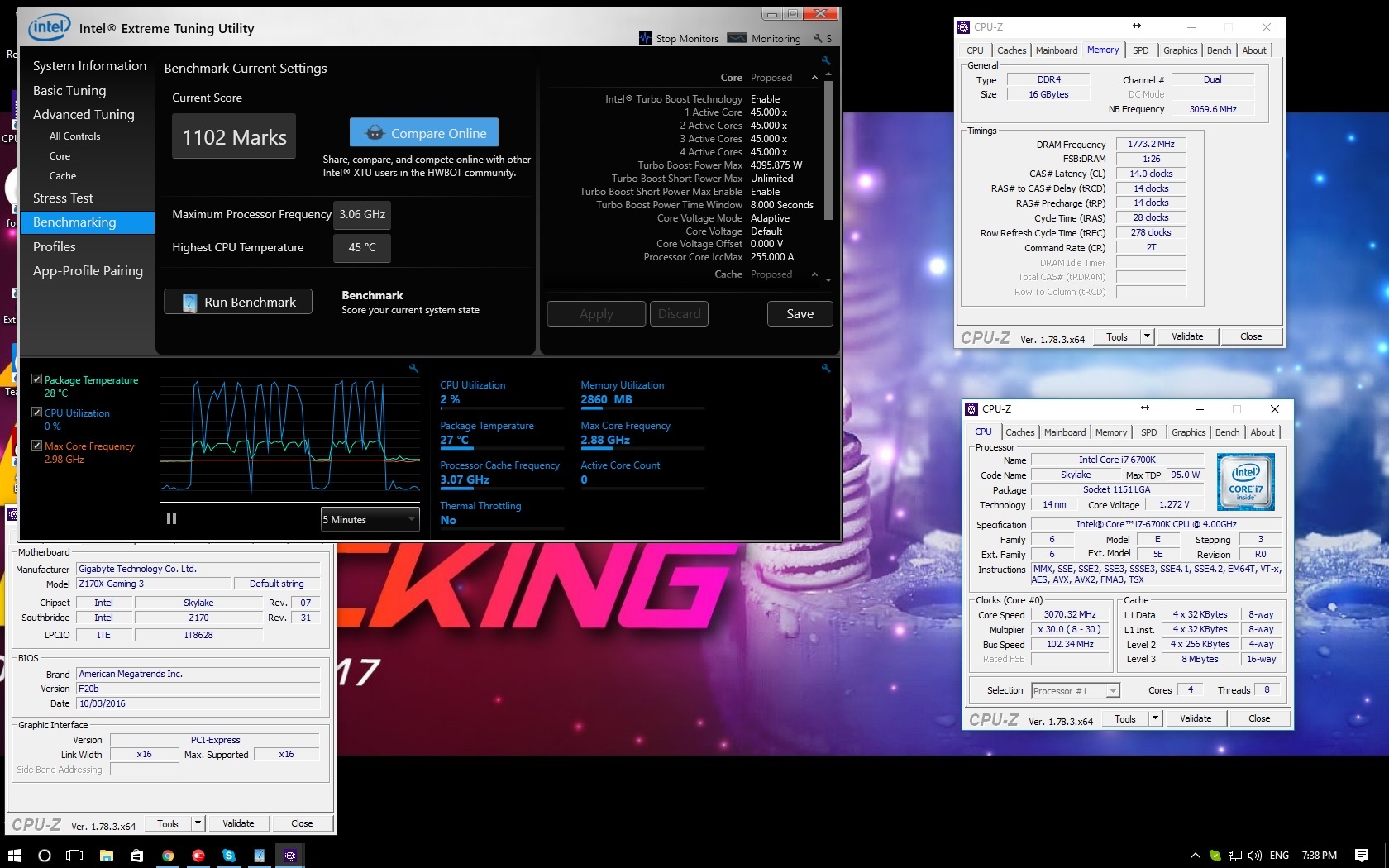This screenshot has height=868, width=1389.
Task: Open the Store icon on the taskbar
Action: [137, 856]
